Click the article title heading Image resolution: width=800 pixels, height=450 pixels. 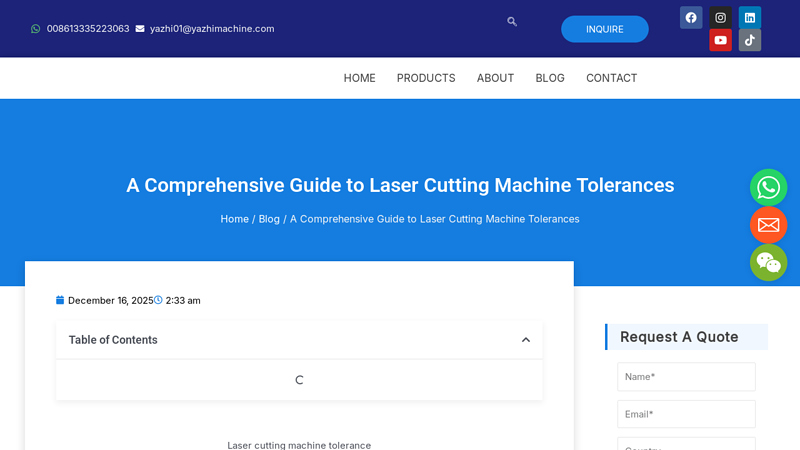400,185
